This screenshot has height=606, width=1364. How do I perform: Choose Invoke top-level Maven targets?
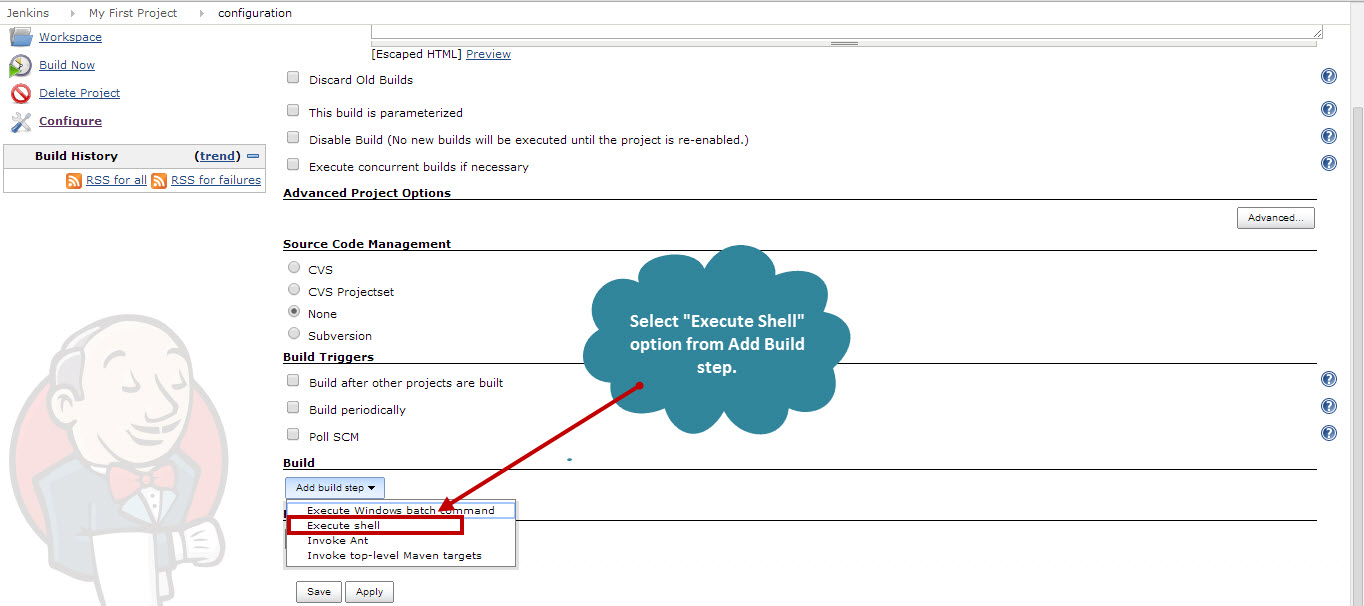coord(401,555)
